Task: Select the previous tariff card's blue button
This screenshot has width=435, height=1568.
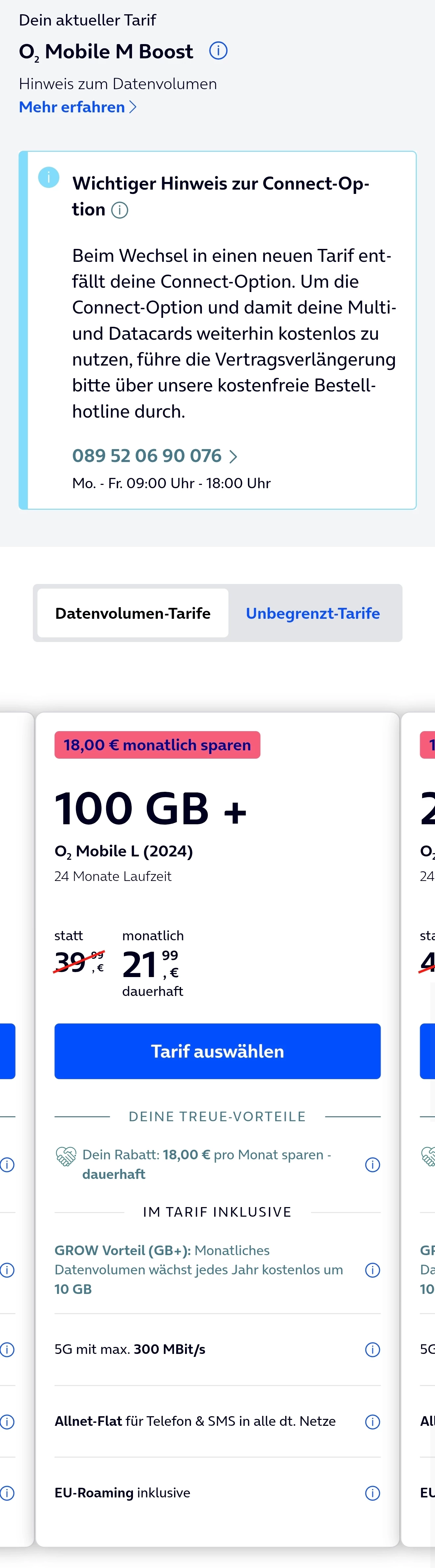Action: (x=7, y=1051)
